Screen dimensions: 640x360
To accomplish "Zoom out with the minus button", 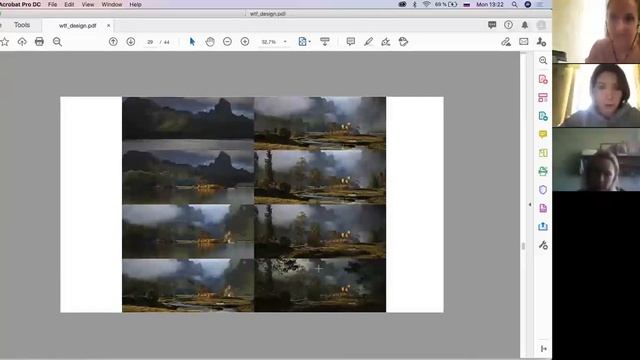I will pyautogui.click(x=227, y=42).
